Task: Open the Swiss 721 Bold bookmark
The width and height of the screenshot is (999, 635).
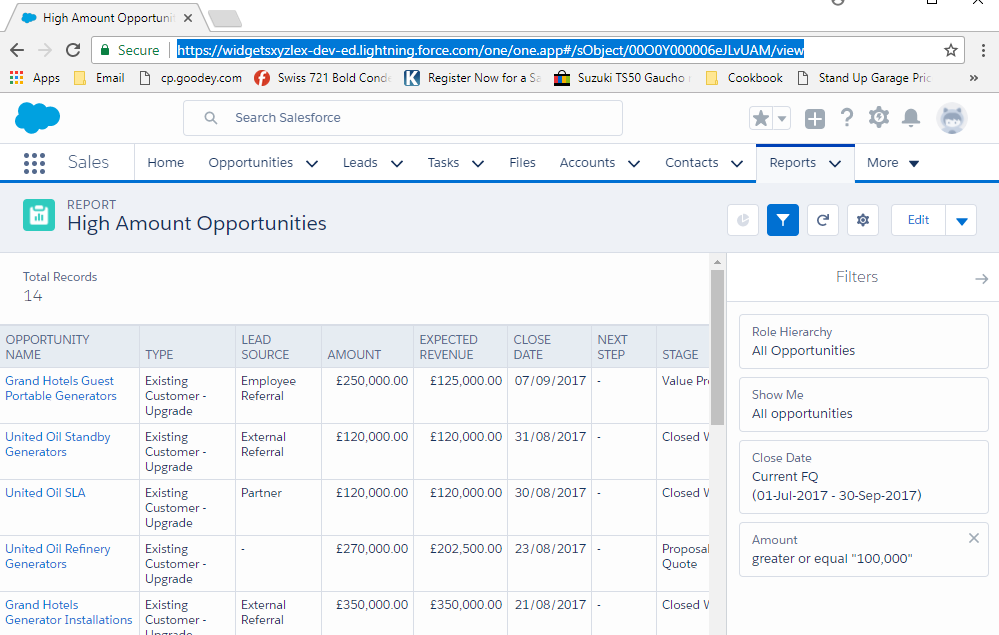Action: pyautogui.click(x=322, y=78)
